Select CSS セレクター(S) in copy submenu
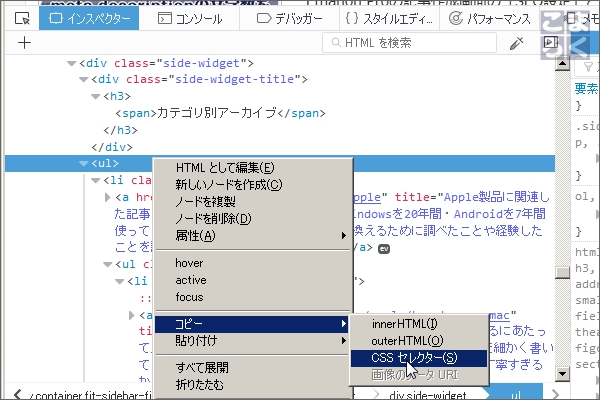600x400 pixels. click(419, 358)
